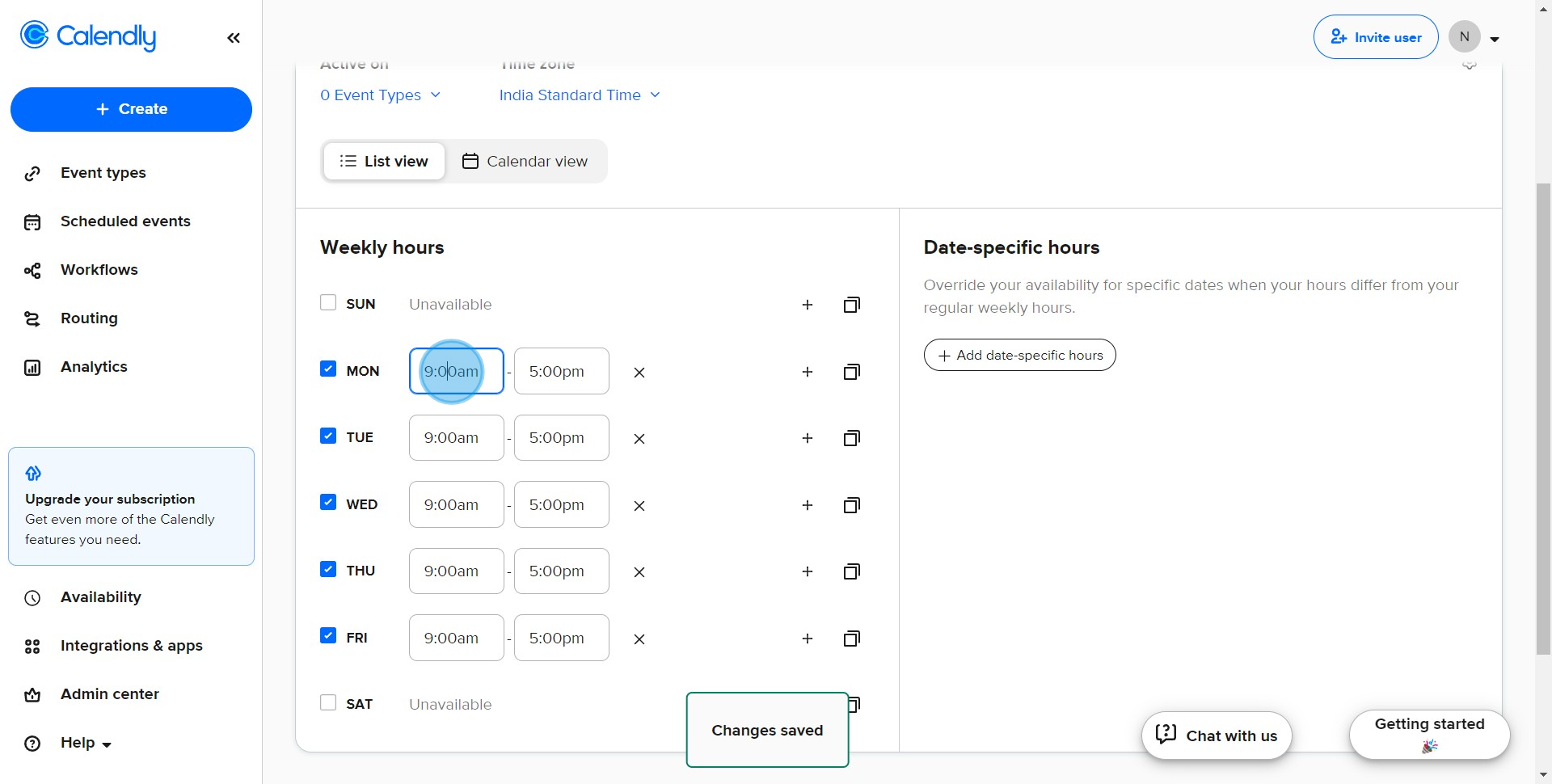Delete Tuesday's time interval
The image size is (1552, 784).
tap(639, 439)
